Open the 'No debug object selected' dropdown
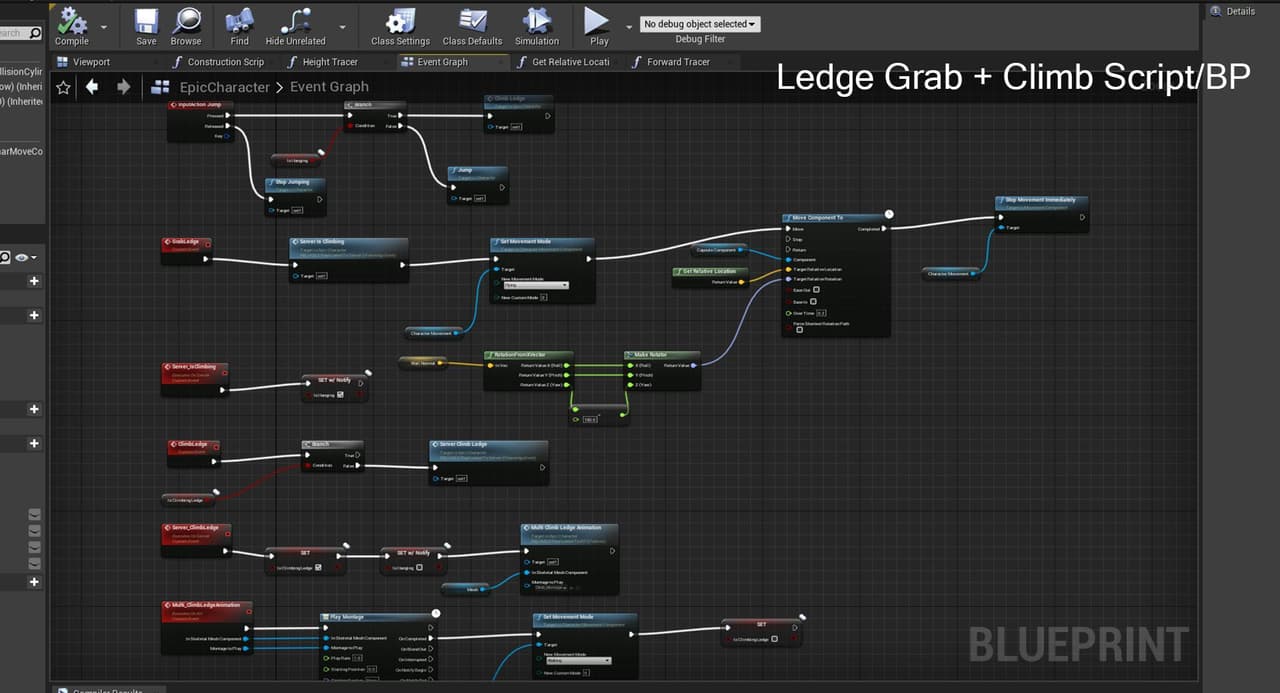This screenshot has height=693, width=1280. pyautogui.click(x=700, y=24)
